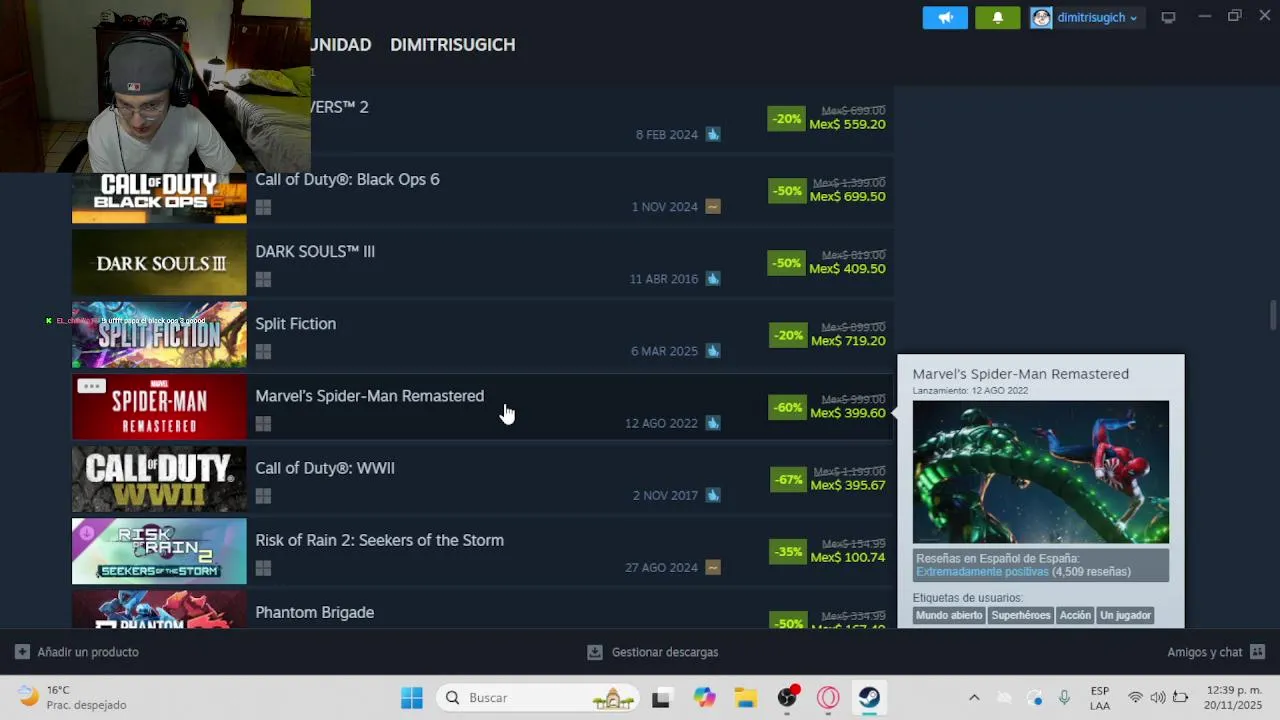Click the thumbs-up review icon for Spider-Man Remastered

click(x=713, y=422)
